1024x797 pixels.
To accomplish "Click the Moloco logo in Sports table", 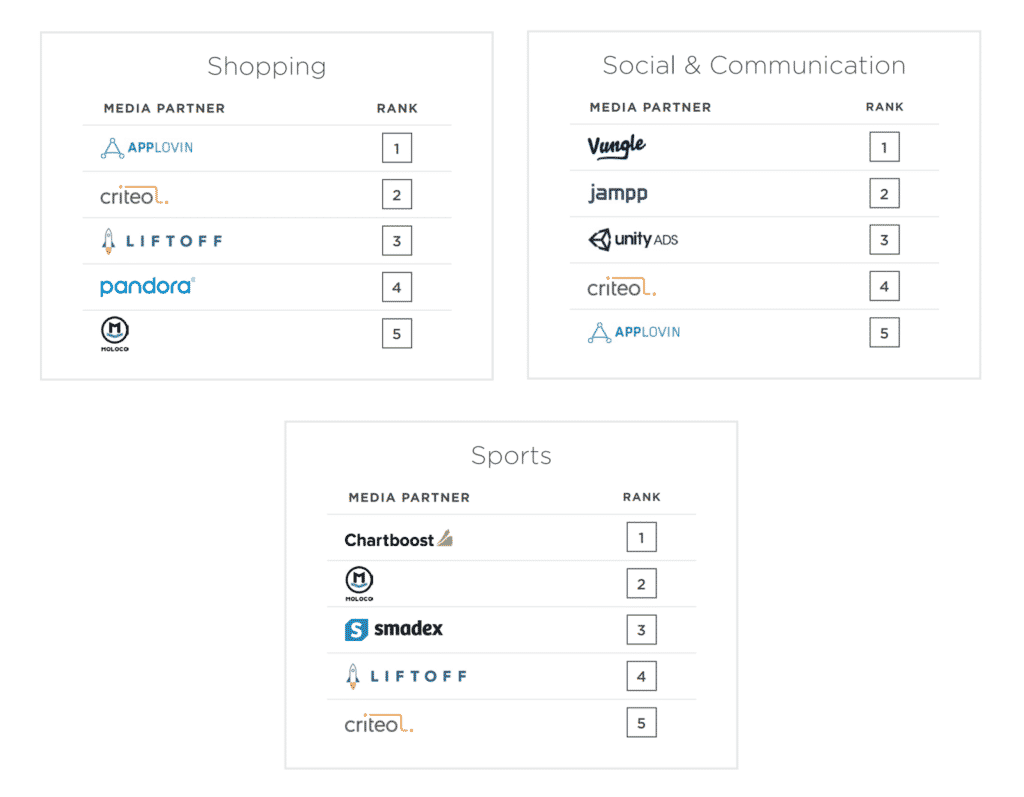I will [359, 583].
